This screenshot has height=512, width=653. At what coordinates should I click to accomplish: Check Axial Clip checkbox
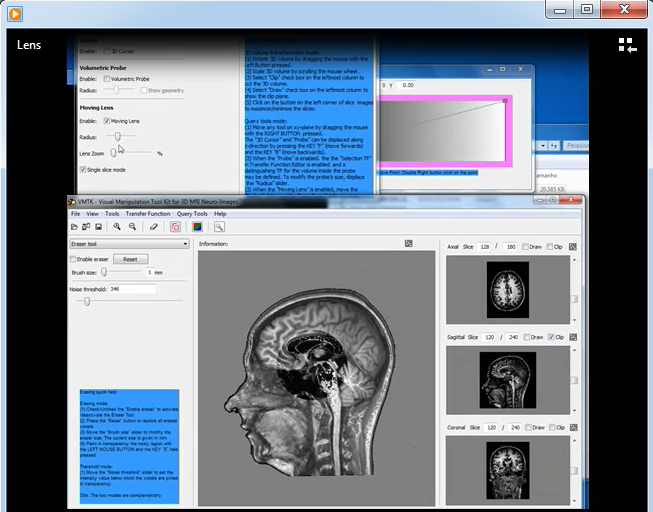tap(550, 247)
